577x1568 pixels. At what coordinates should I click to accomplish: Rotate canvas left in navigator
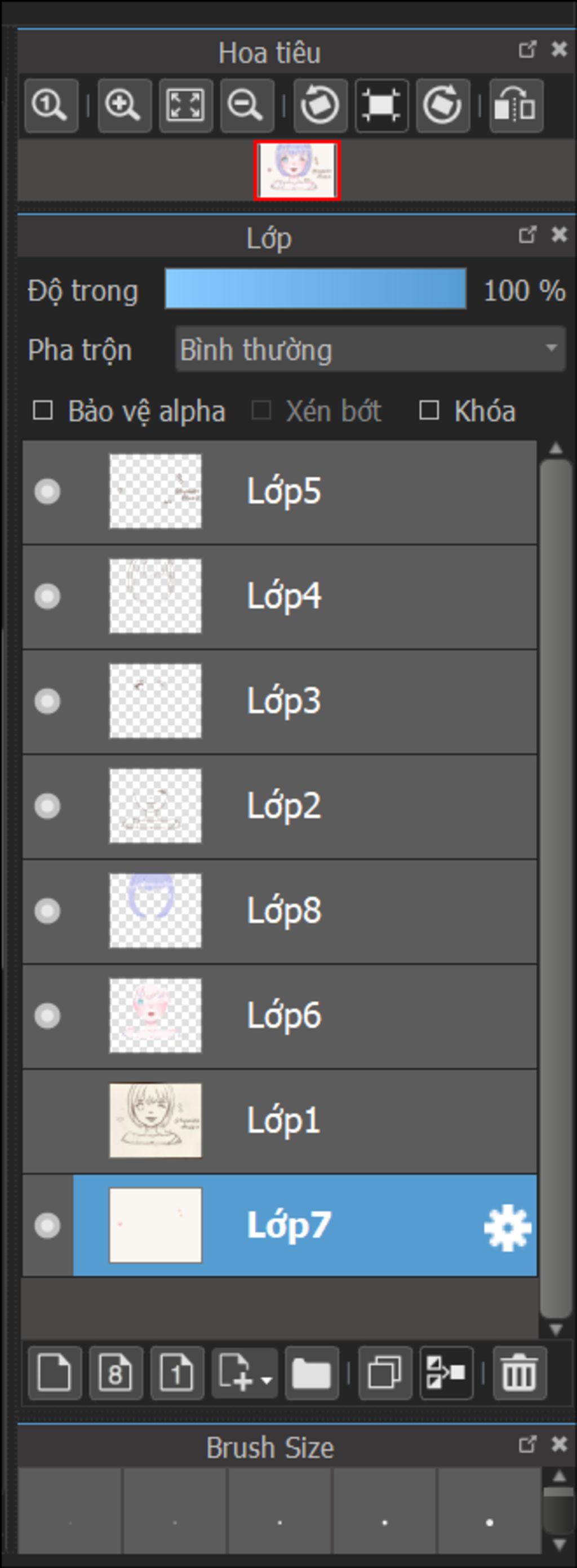(x=320, y=105)
